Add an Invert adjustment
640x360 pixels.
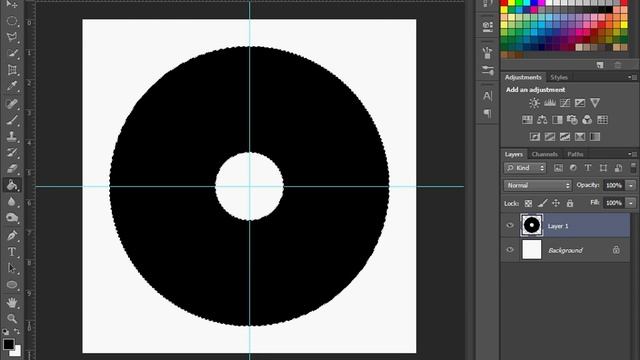coord(535,137)
